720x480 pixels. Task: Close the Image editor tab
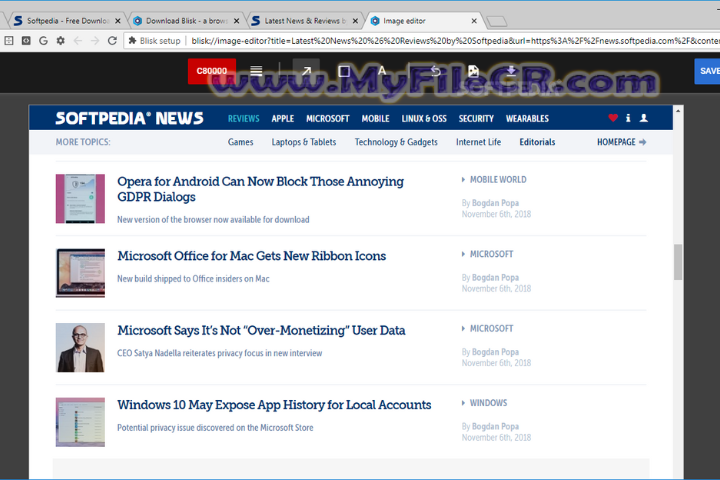pos(474,21)
